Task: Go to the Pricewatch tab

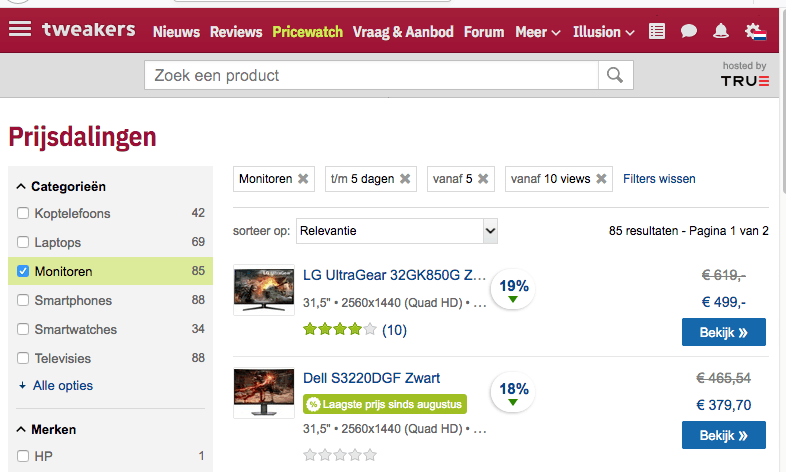Action: 308,32
